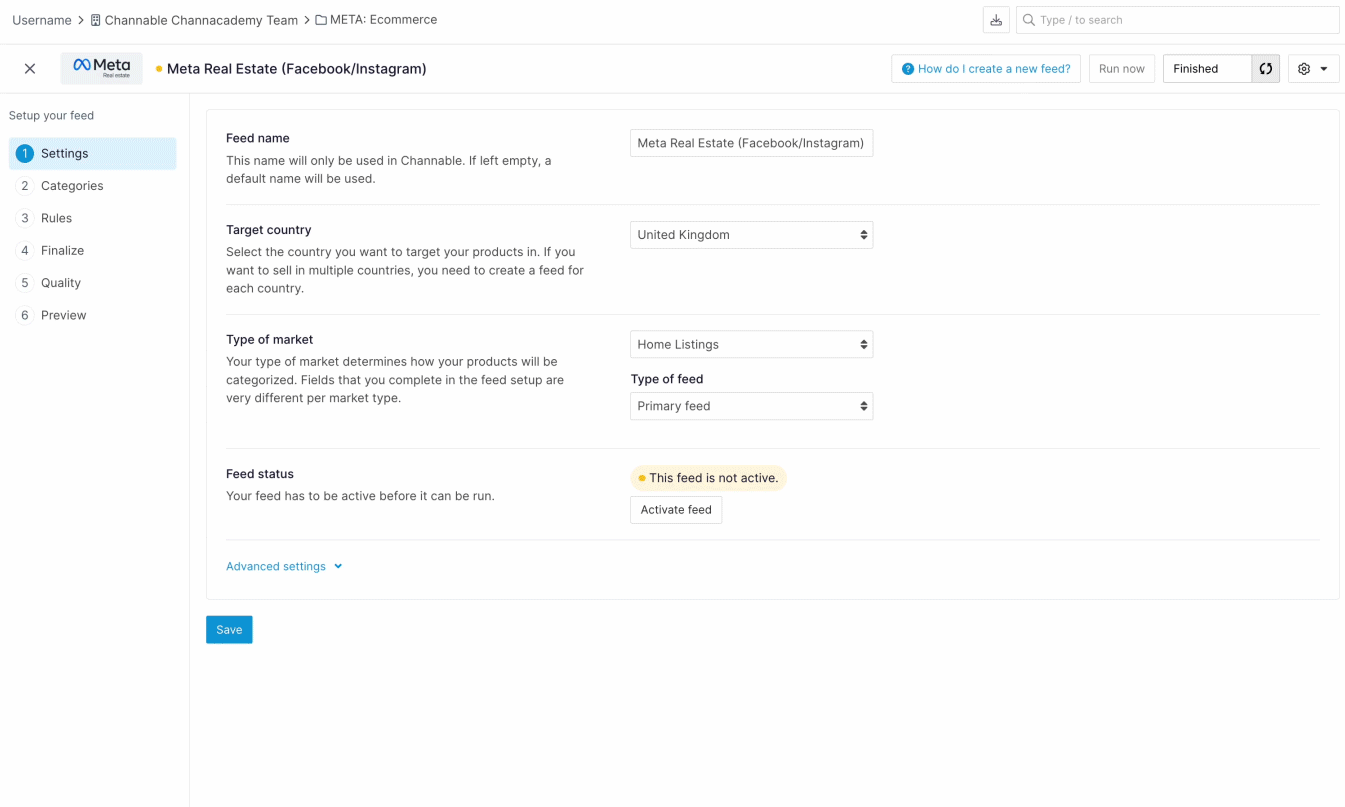The width and height of the screenshot is (1345, 807).
Task: Open the Type of market dropdown
Action: [751, 345]
